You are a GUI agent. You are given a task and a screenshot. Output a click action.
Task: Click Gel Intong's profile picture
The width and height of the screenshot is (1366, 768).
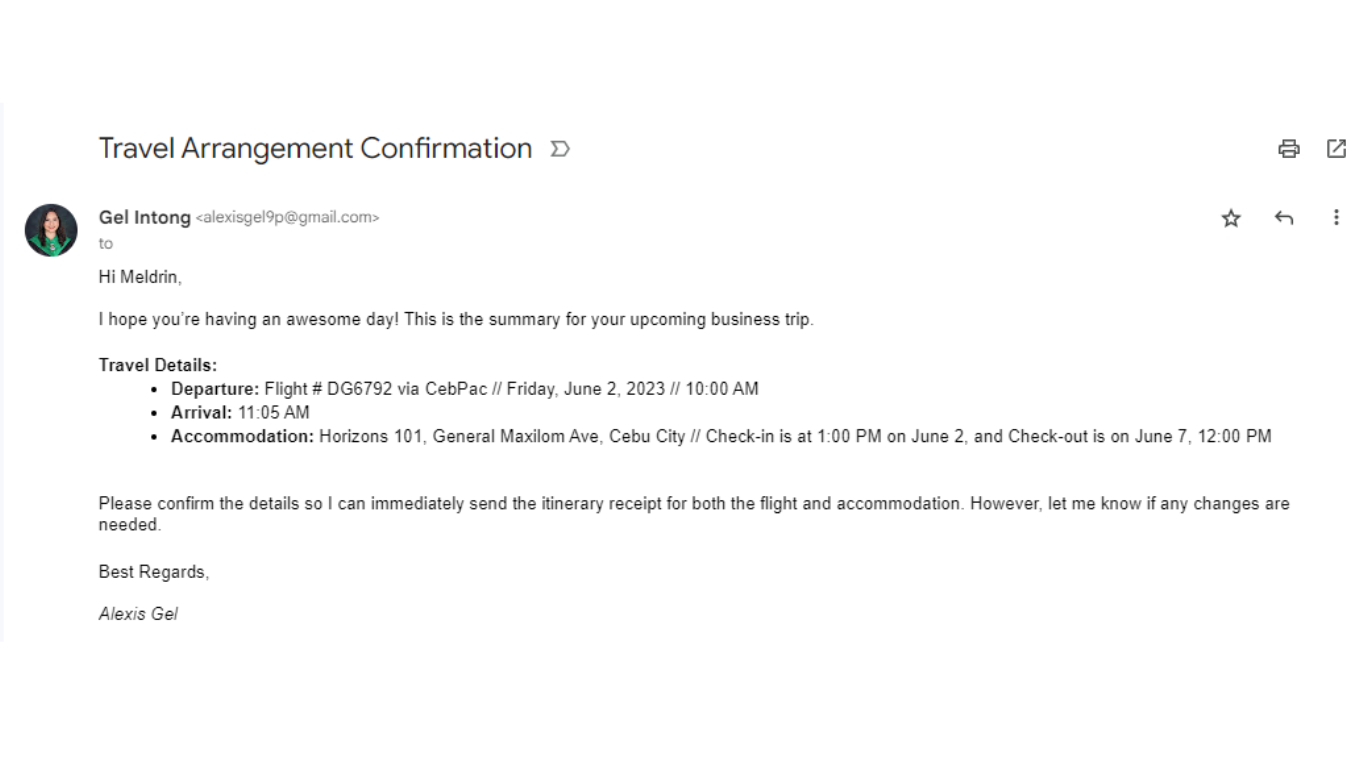pos(51,230)
